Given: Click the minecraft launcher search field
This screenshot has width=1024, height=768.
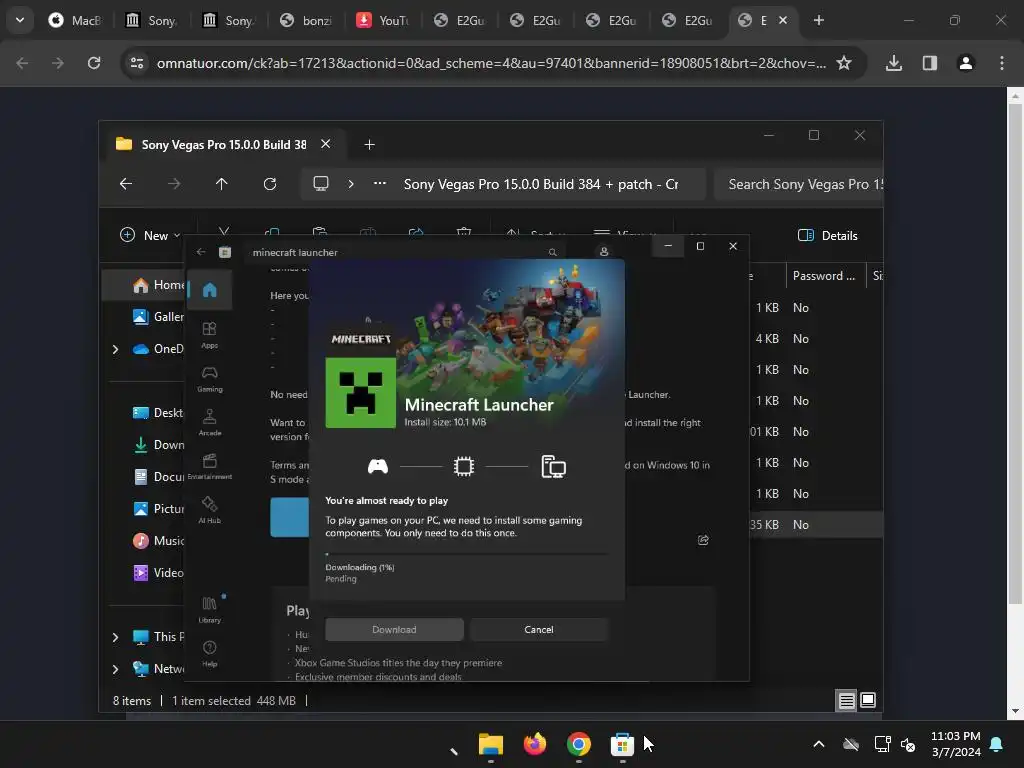Looking at the screenshot, I should pos(405,252).
